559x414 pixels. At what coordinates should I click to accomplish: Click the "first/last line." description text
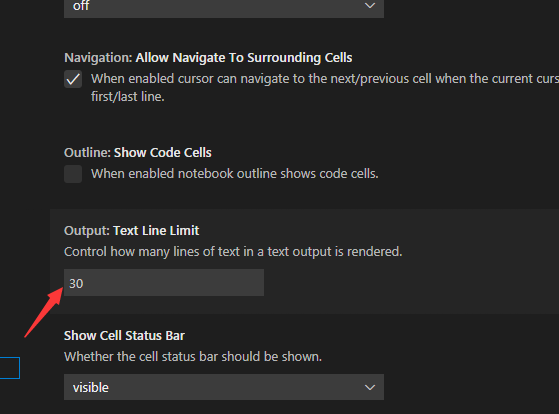click(128, 97)
